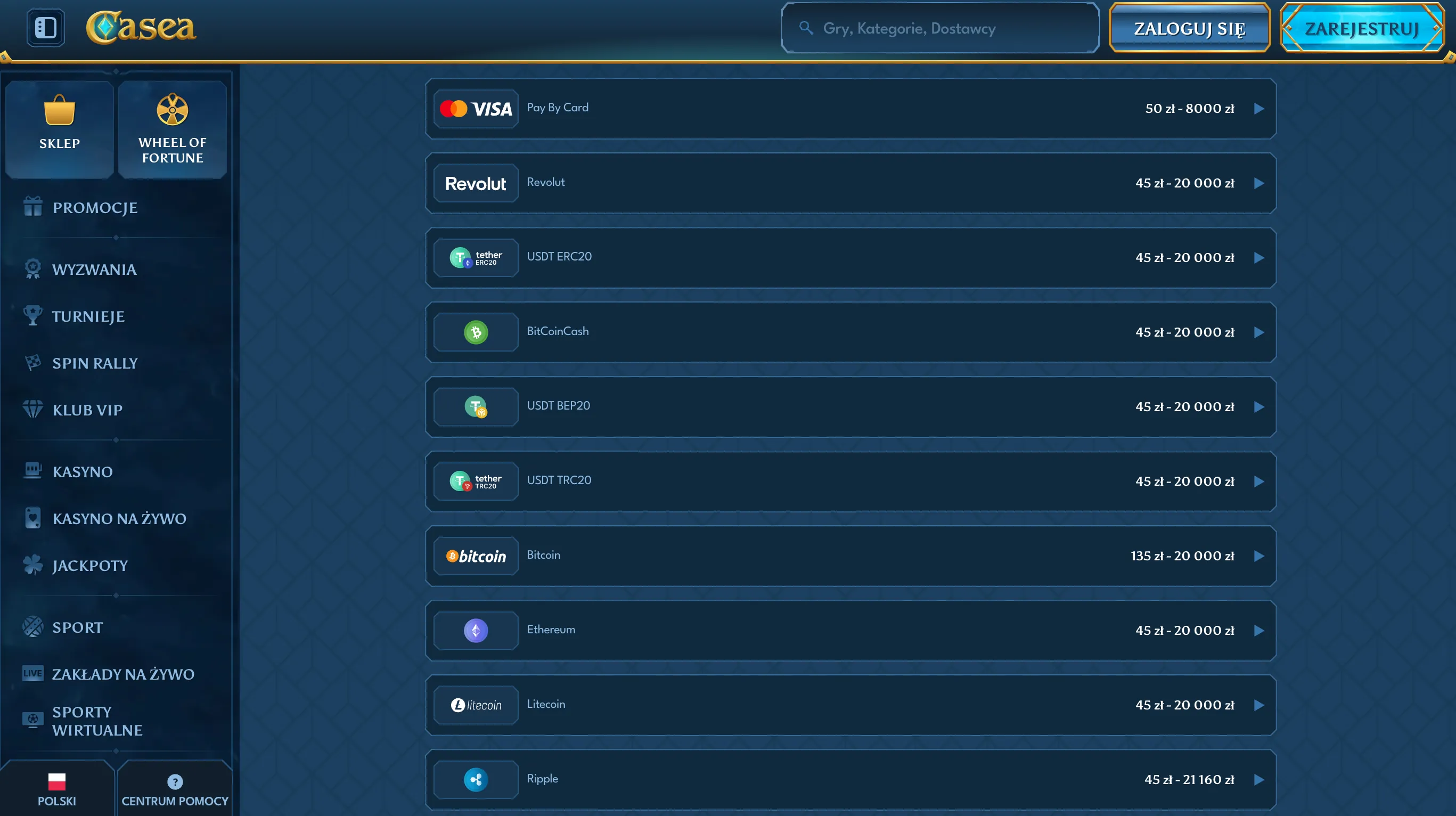Click the Ripple logo

point(476,780)
